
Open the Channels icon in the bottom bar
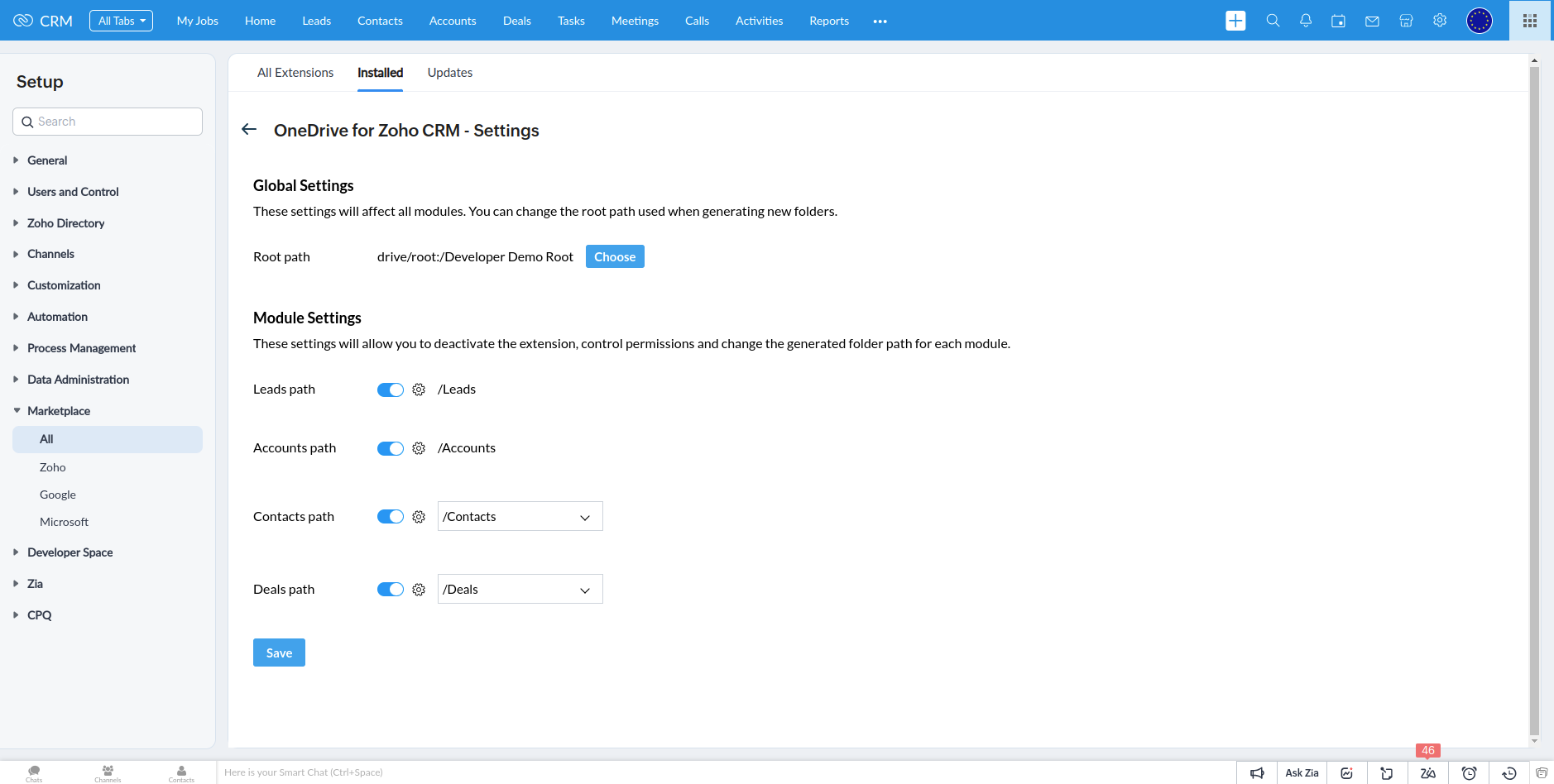(x=108, y=773)
